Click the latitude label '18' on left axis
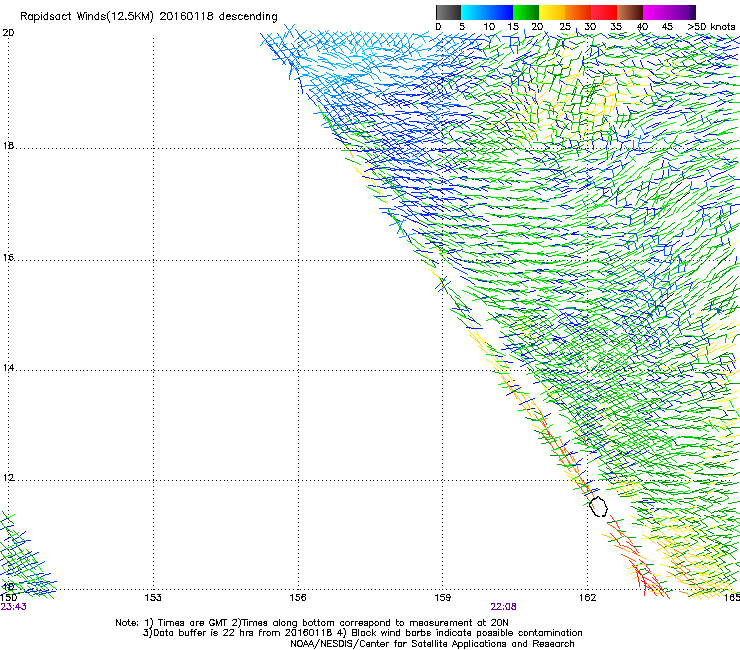The height and width of the screenshot is (650, 740). (x=8, y=145)
